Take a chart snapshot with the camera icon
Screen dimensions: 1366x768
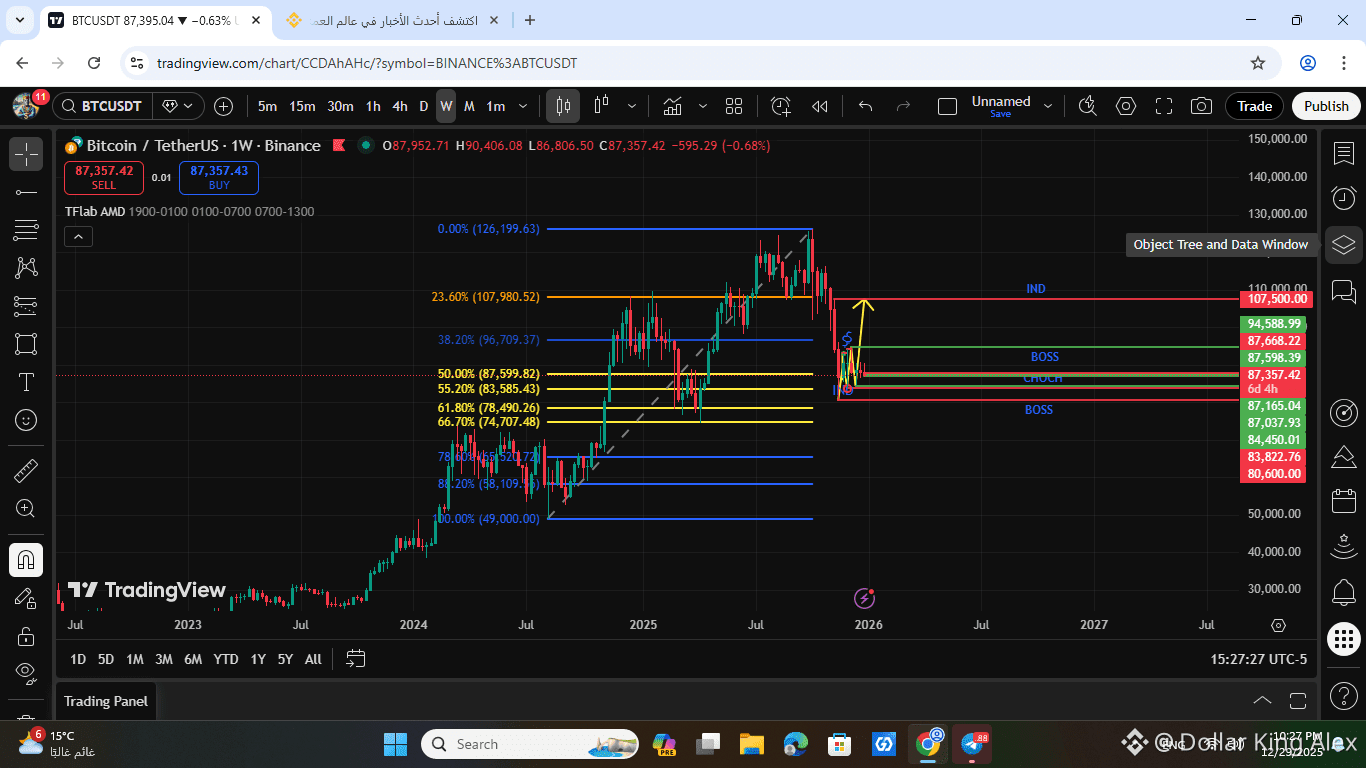coord(1201,105)
